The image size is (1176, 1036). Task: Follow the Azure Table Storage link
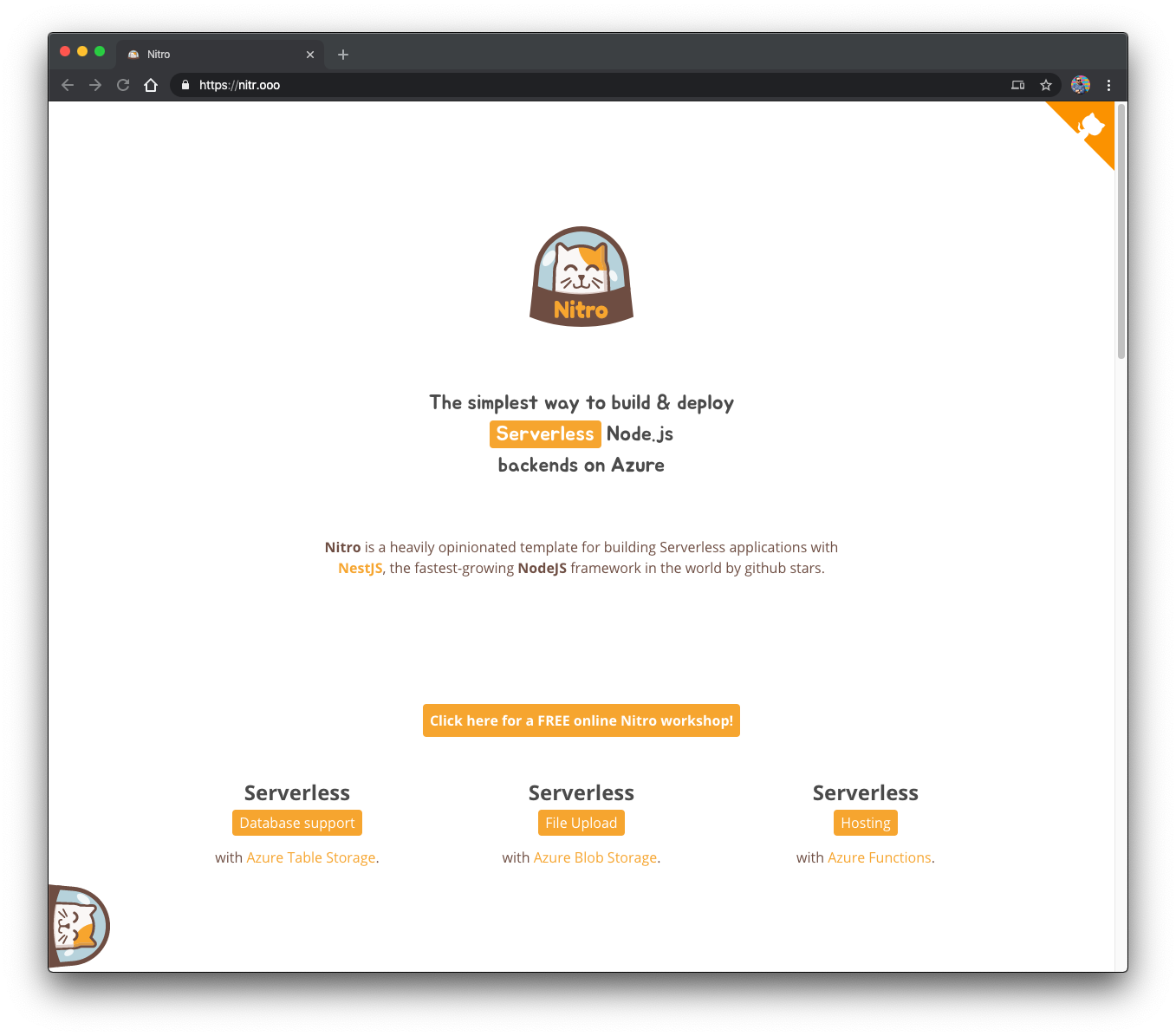[x=311, y=857]
